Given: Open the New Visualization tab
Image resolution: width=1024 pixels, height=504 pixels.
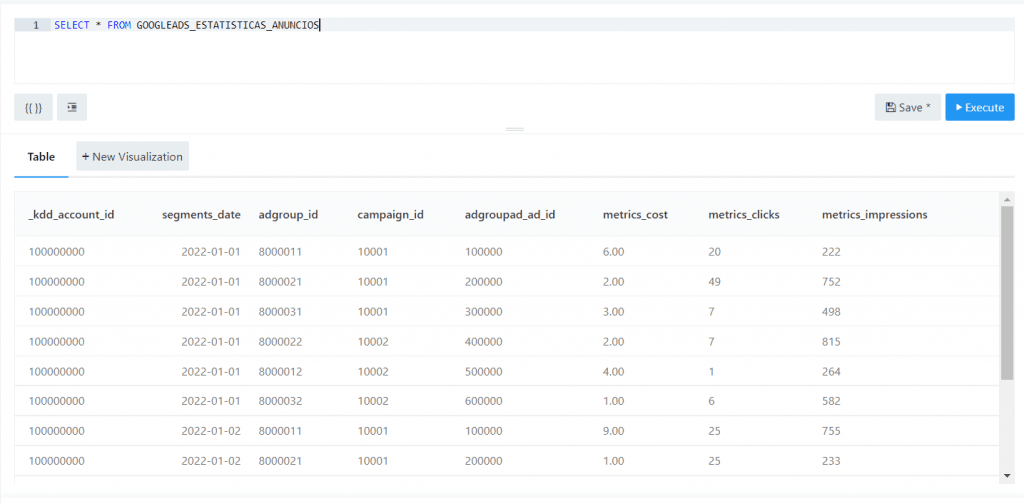Looking at the screenshot, I should click(x=132, y=157).
